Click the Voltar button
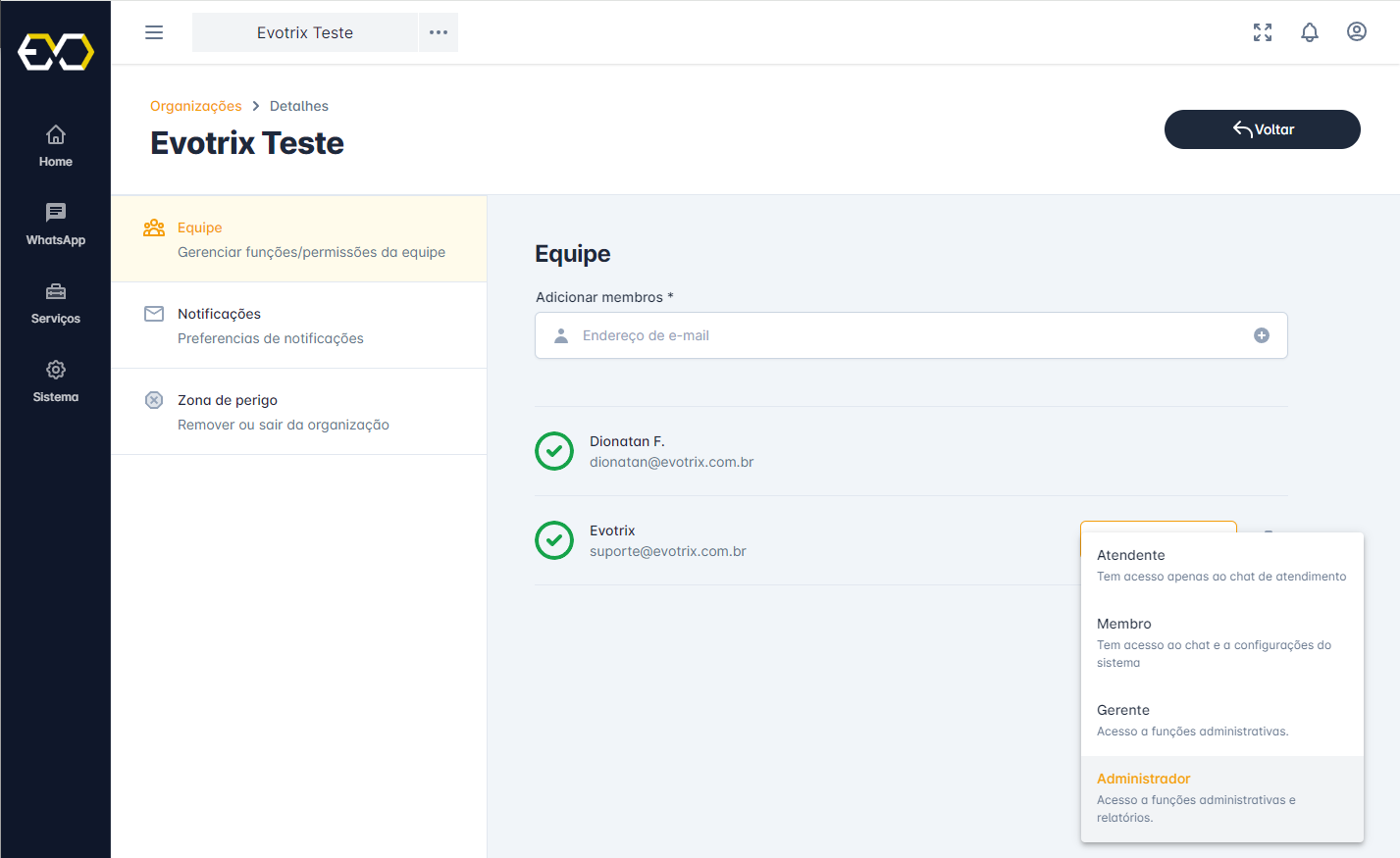The width and height of the screenshot is (1400, 858). coord(1262,129)
